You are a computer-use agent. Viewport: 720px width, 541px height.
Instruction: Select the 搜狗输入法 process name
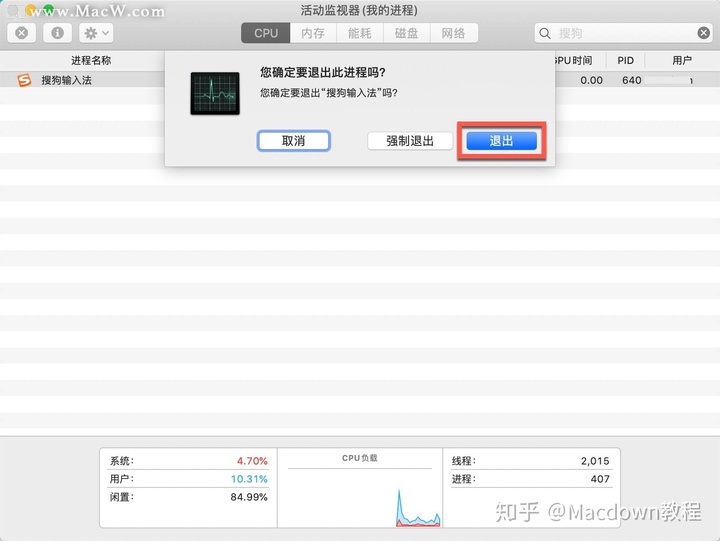point(67,80)
